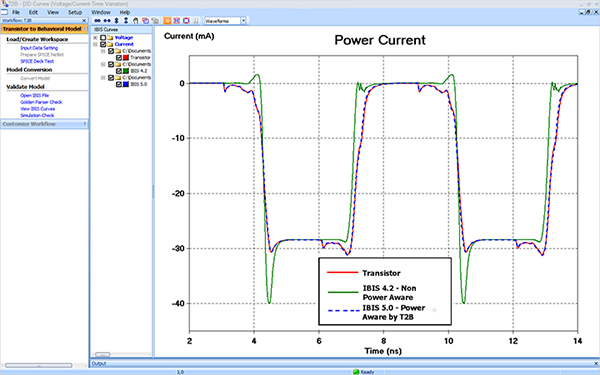Viewport: 600px width, 375px height.
Task: Click the red circle toolbar icon
Action: (x=186, y=21)
